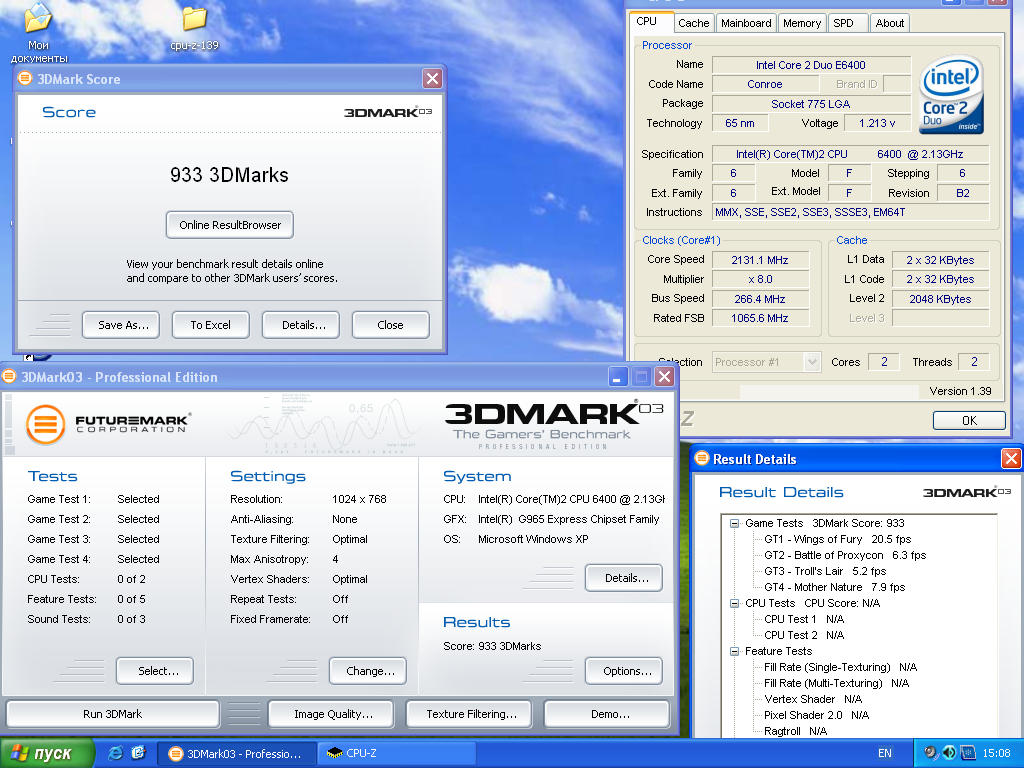Select Fill Rate (Single-Texturing) row
This screenshot has height=768, width=1024.
coord(840,667)
